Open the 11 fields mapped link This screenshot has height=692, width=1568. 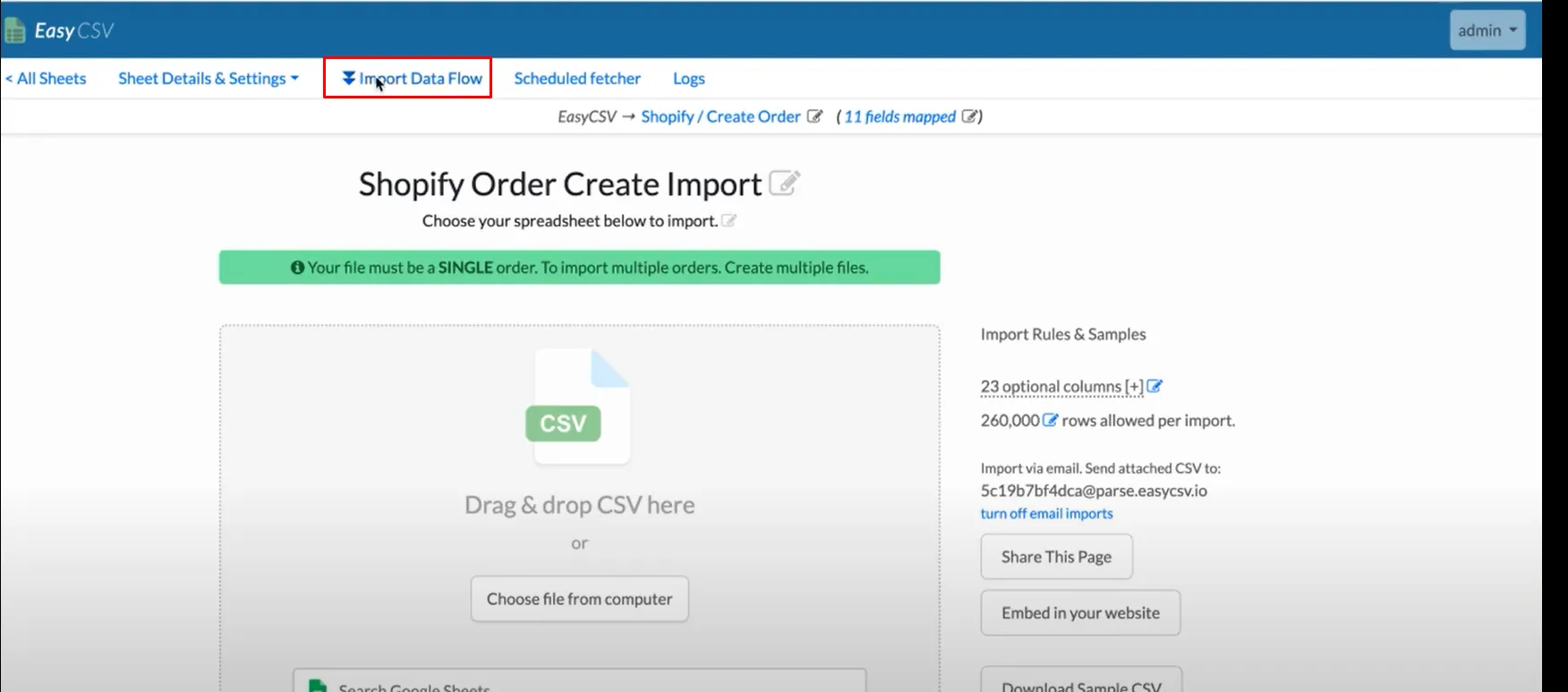coord(899,116)
